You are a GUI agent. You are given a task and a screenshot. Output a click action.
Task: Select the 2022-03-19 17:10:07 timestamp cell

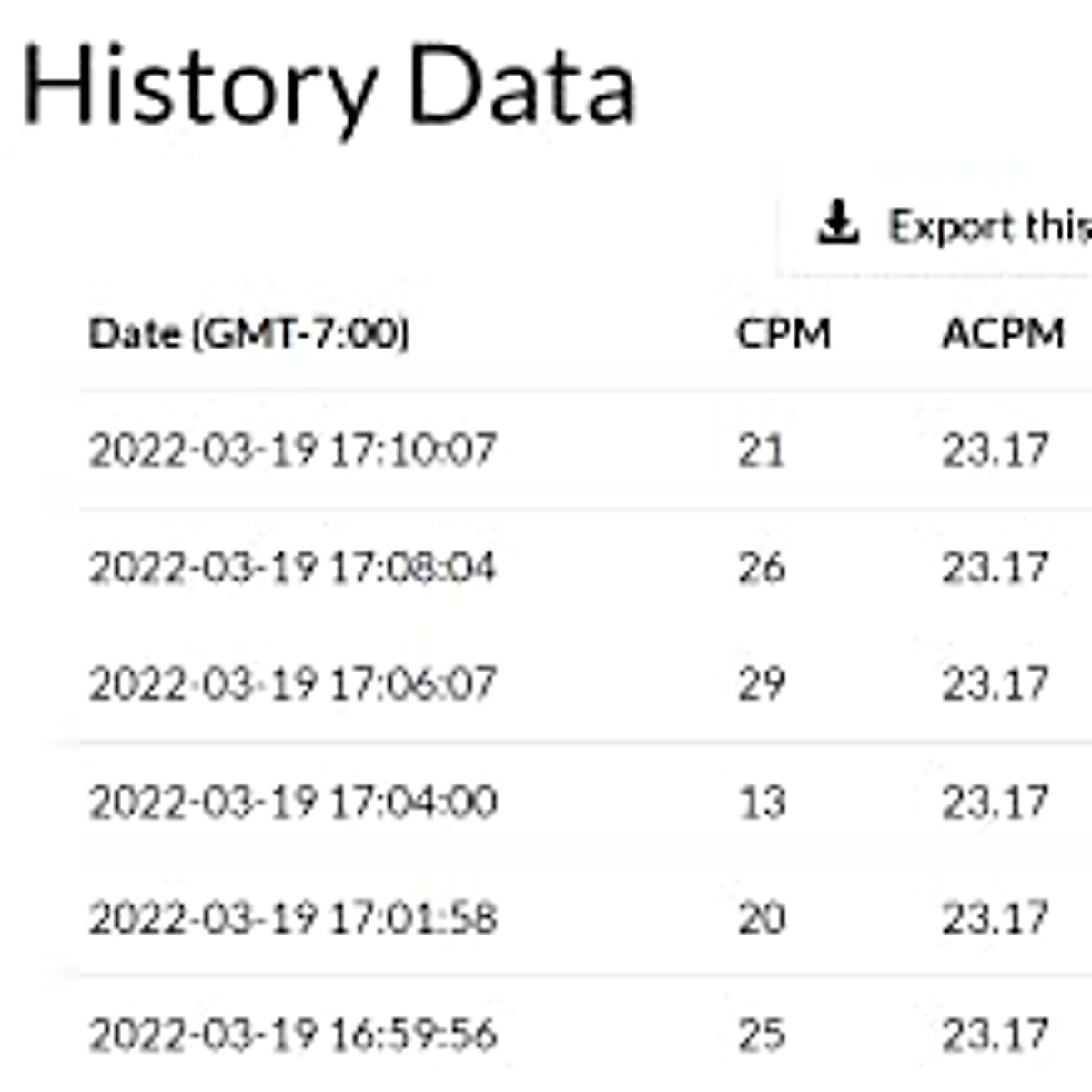pos(292,450)
